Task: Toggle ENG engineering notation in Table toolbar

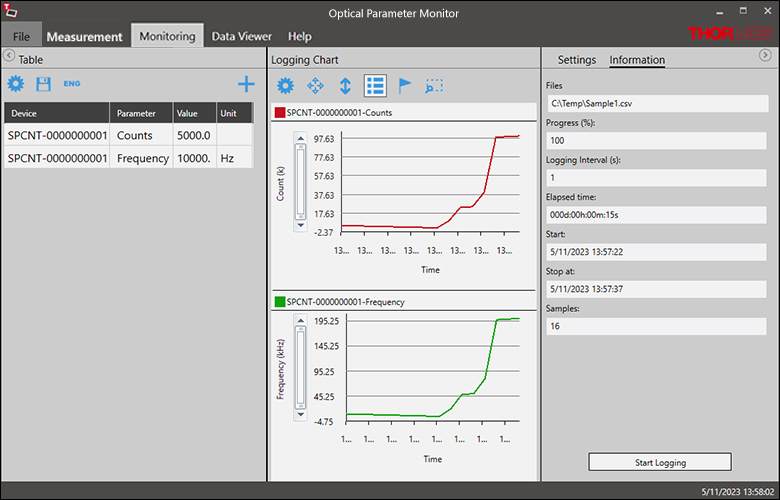Action: click(72, 85)
